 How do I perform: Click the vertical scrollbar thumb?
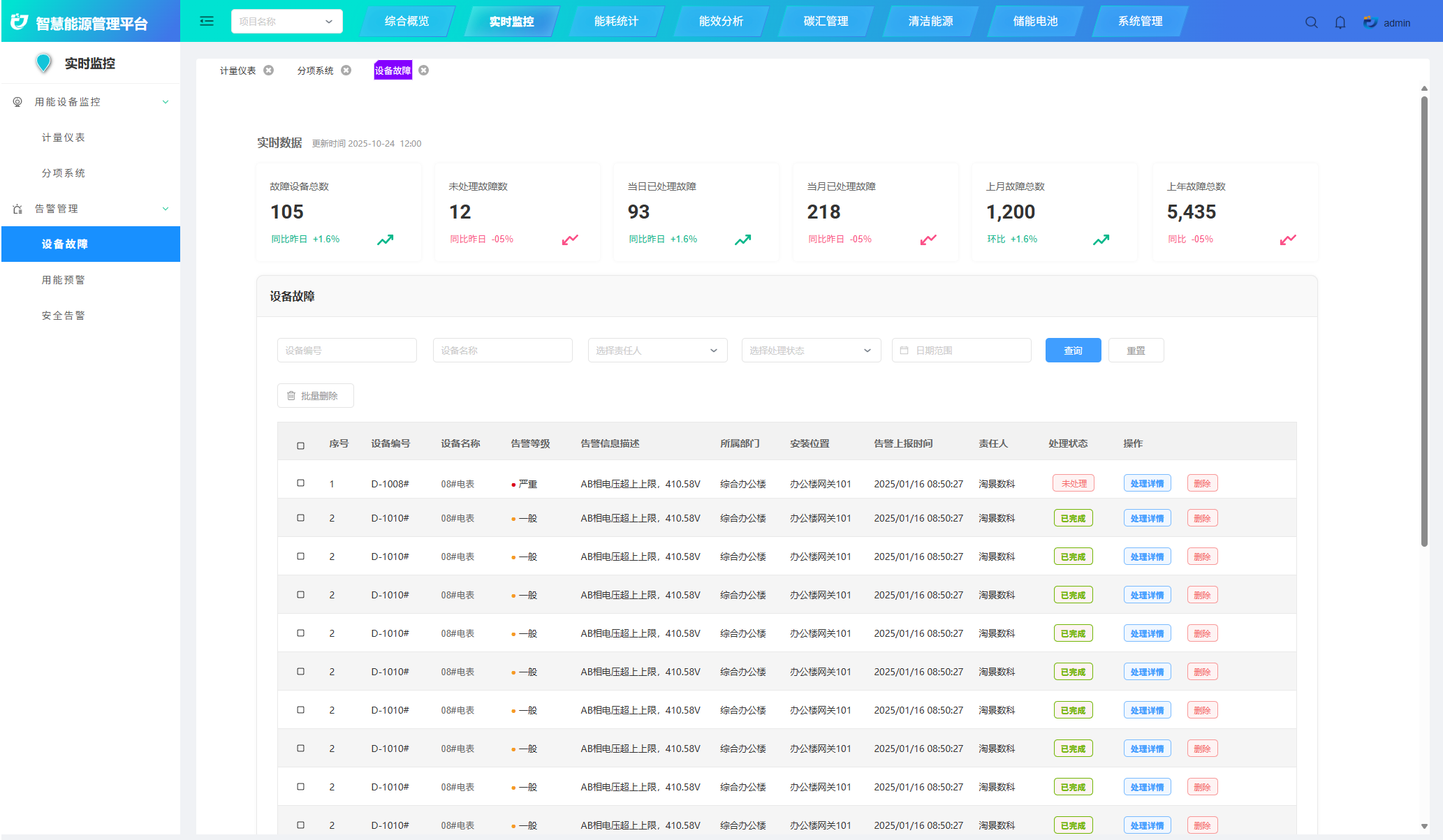coord(1424,321)
